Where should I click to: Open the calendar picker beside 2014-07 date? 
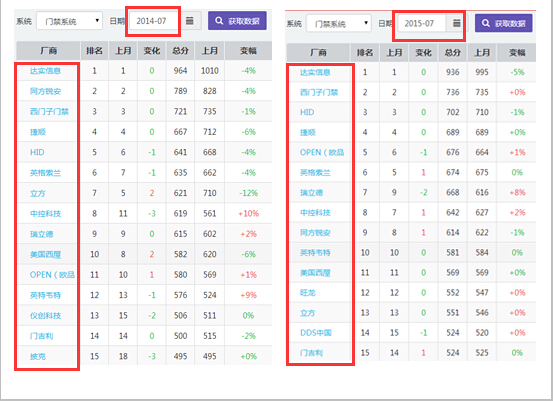[x=190, y=21]
